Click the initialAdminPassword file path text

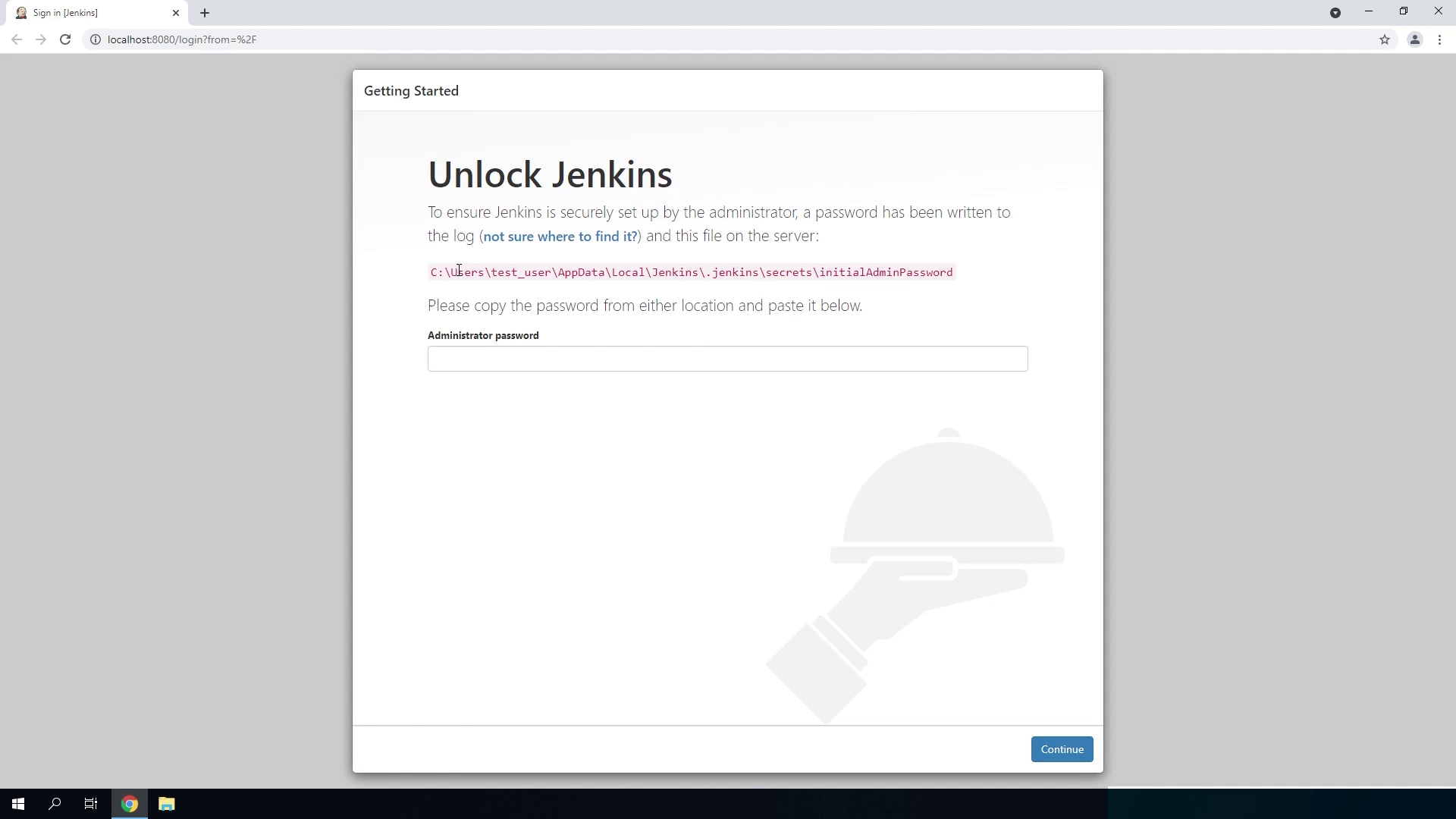(x=691, y=272)
